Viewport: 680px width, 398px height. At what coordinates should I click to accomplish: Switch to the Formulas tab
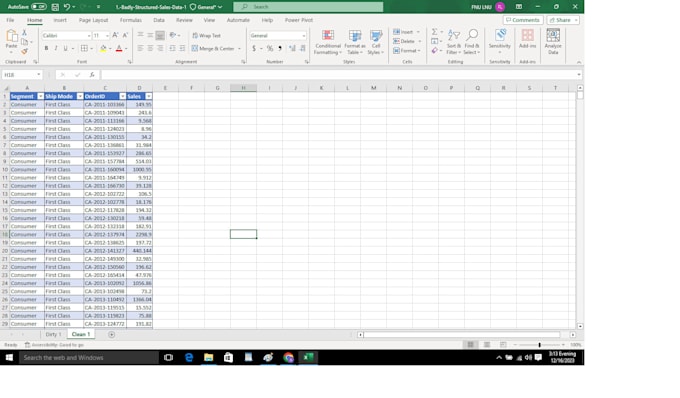pos(131,20)
